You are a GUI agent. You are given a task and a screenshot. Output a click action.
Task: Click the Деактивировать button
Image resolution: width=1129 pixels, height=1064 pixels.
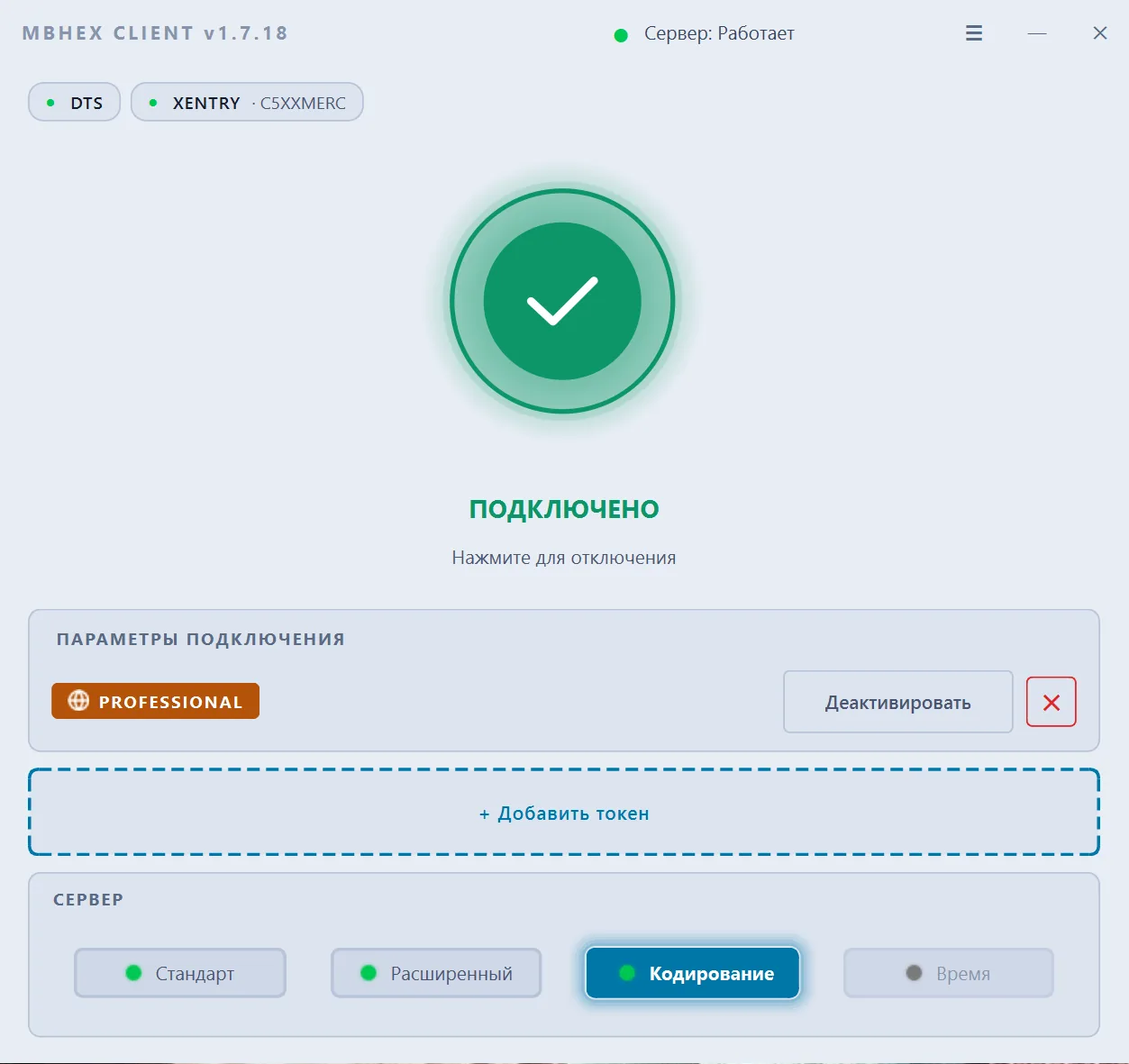(898, 702)
